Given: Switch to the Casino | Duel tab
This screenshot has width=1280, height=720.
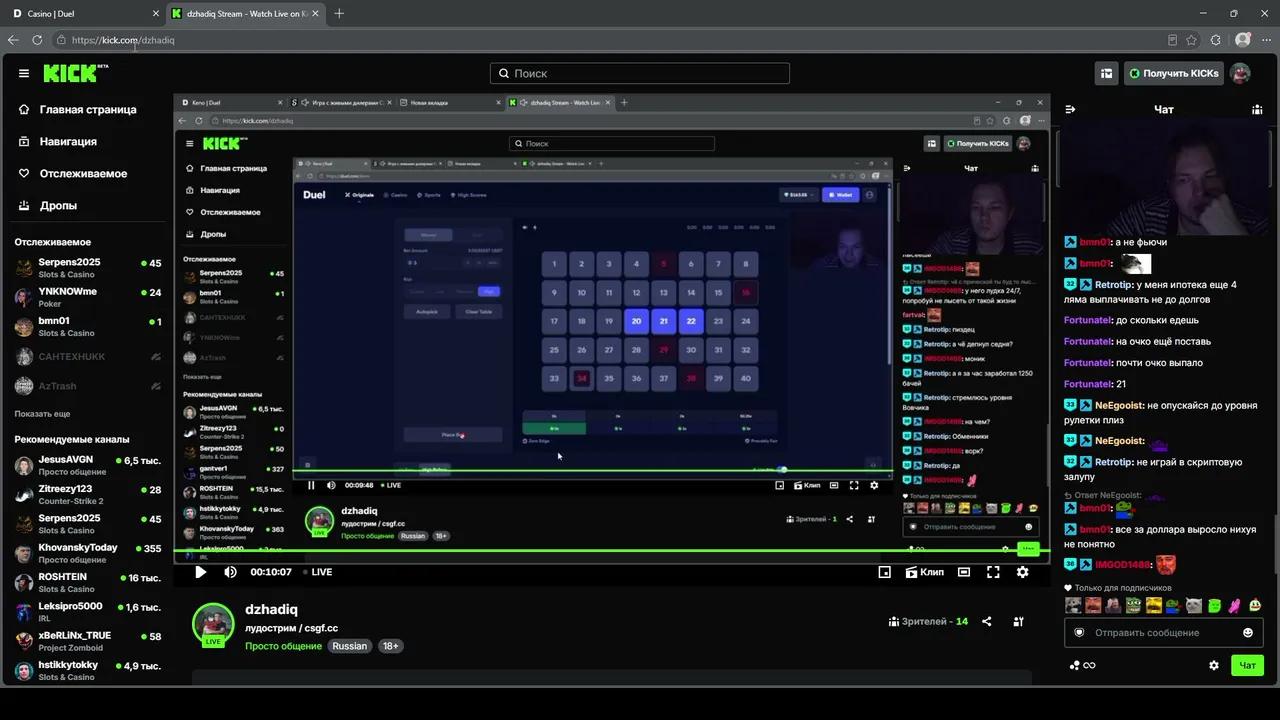Looking at the screenshot, I should click(x=82, y=14).
